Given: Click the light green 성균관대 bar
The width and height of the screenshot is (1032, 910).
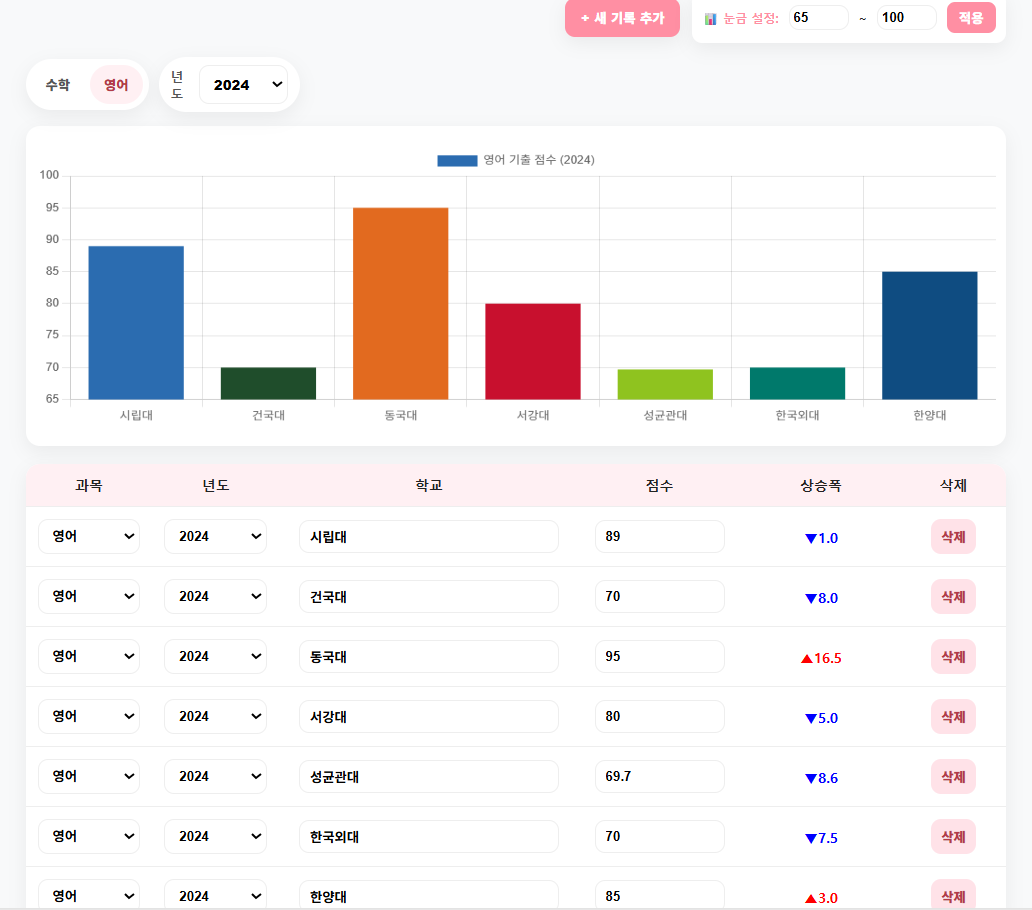Looking at the screenshot, I should [665, 384].
